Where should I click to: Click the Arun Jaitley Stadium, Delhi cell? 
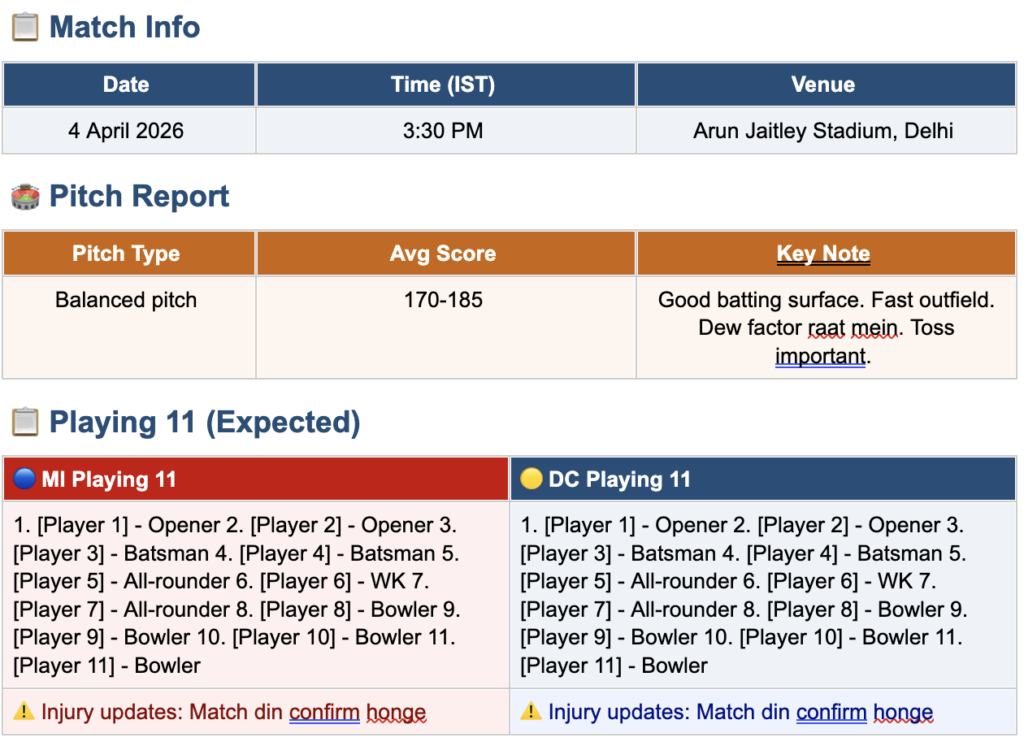click(x=826, y=131)
